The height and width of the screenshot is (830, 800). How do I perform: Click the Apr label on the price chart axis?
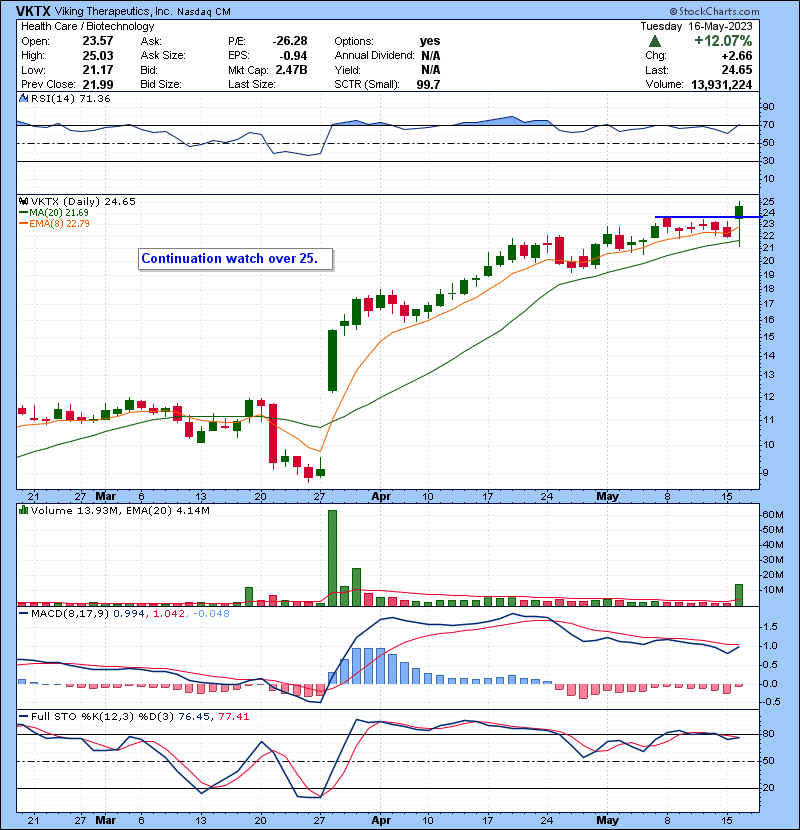(x=381, y=497)
